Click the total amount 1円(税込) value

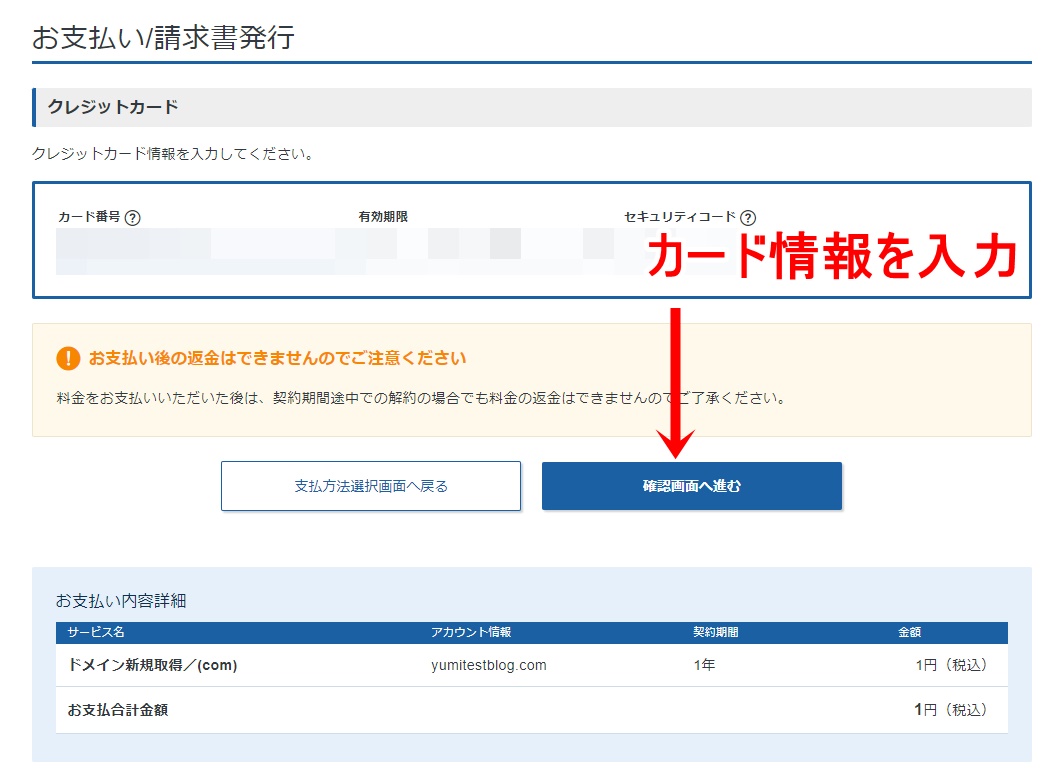coord(951,710)
